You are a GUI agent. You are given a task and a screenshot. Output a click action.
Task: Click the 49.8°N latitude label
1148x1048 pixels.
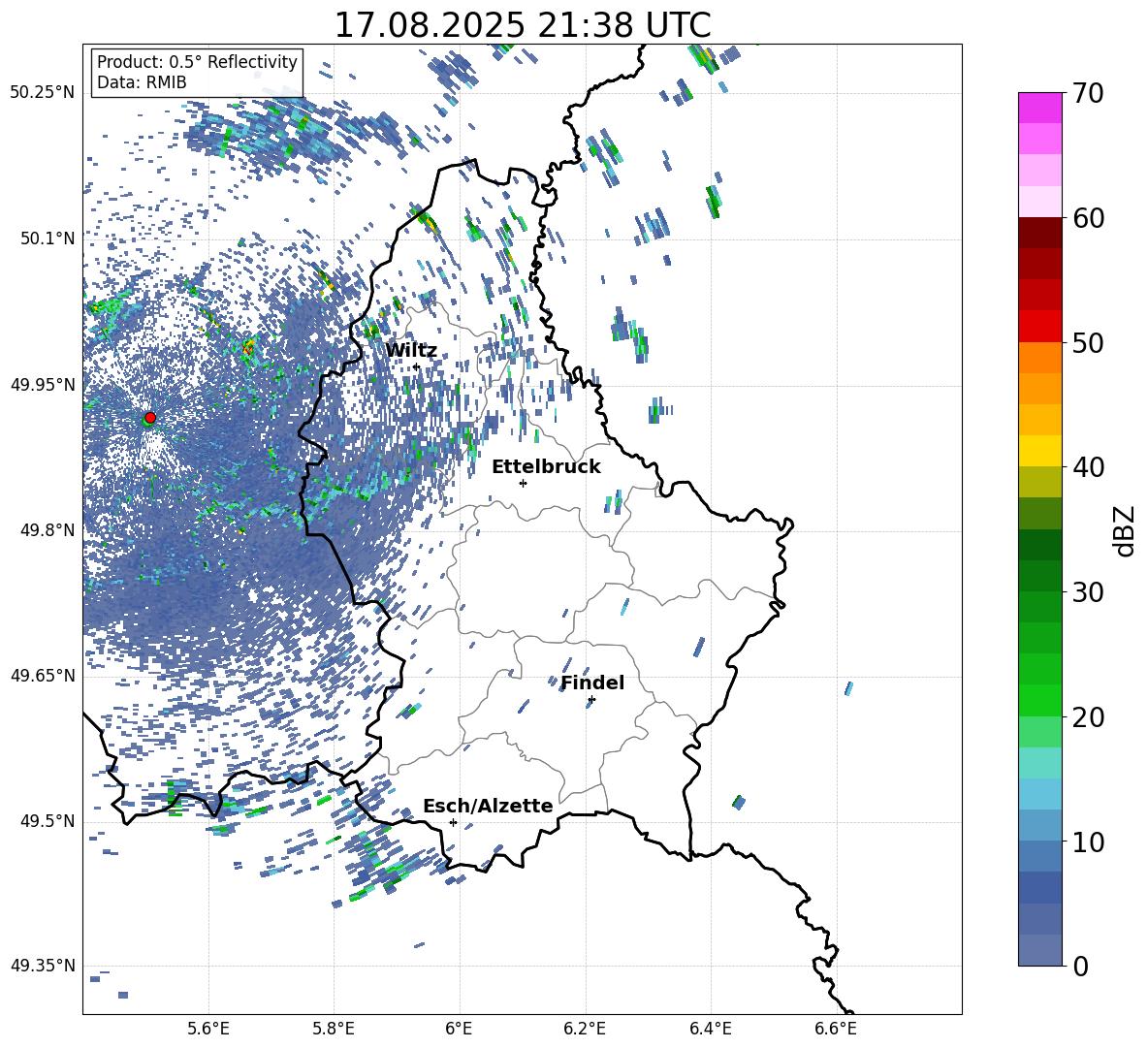pos(48,530)
